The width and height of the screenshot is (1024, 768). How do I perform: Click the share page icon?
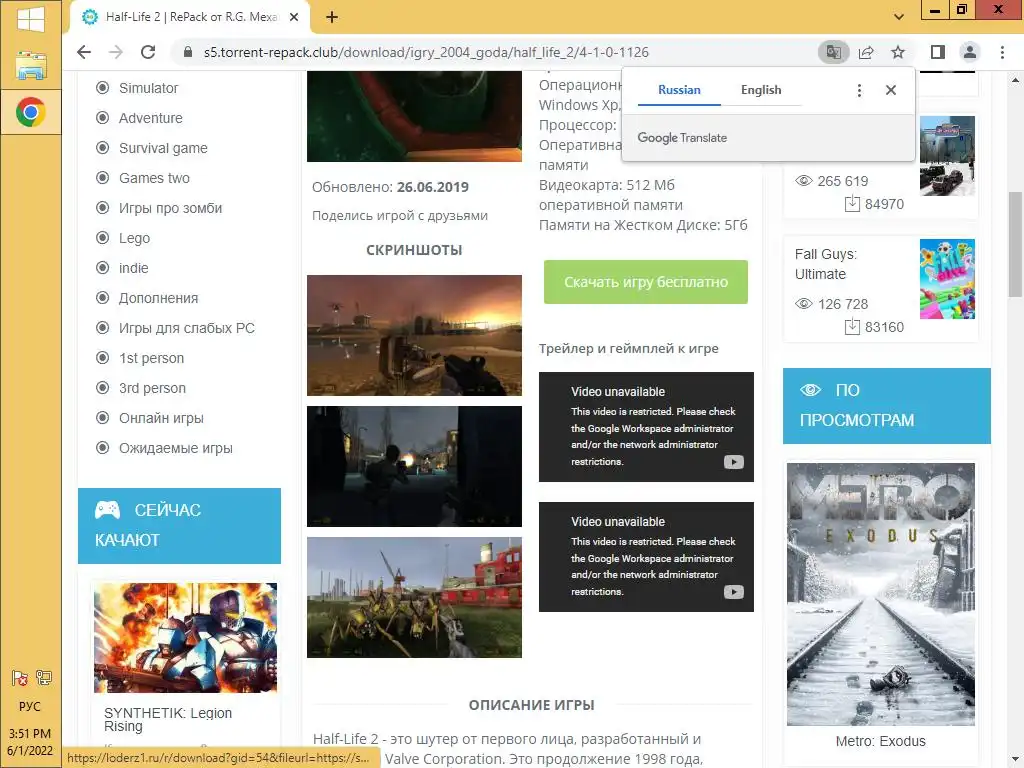pos(866,52)
